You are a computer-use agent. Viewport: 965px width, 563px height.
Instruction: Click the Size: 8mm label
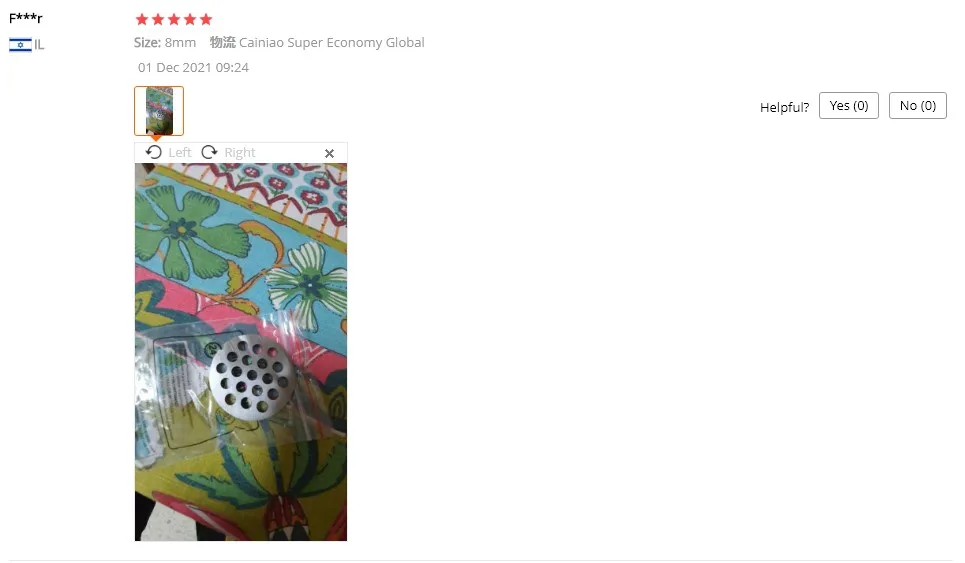coord(165,42)
